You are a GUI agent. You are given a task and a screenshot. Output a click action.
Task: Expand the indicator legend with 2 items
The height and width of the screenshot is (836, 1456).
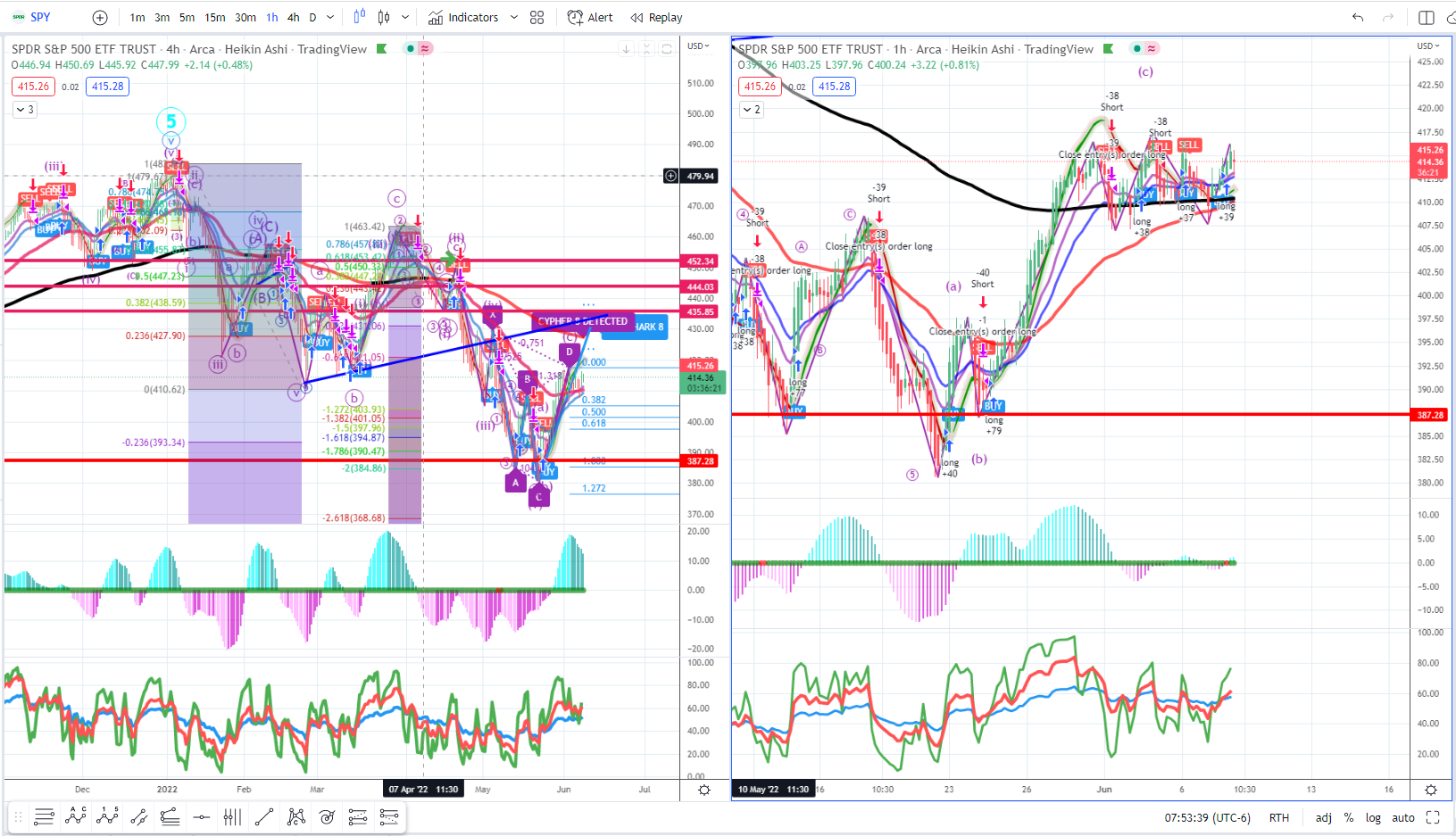tap(752, 110)
